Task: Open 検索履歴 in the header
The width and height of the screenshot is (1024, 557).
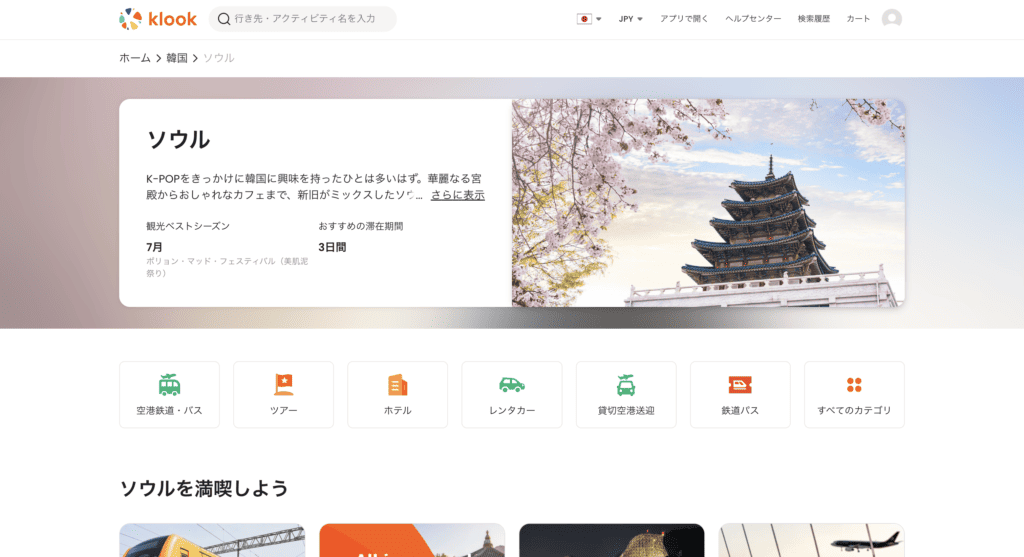Action: coord(814,19)
